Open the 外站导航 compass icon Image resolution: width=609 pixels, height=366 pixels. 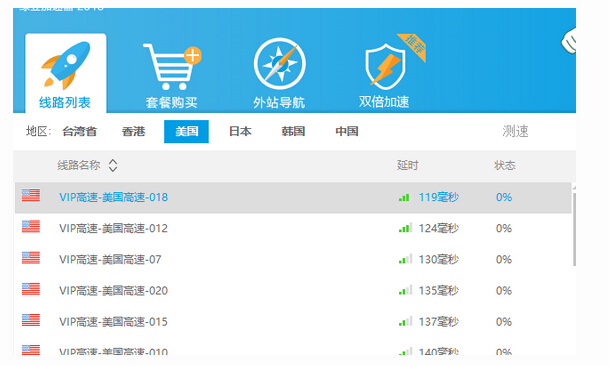point(280,63)
